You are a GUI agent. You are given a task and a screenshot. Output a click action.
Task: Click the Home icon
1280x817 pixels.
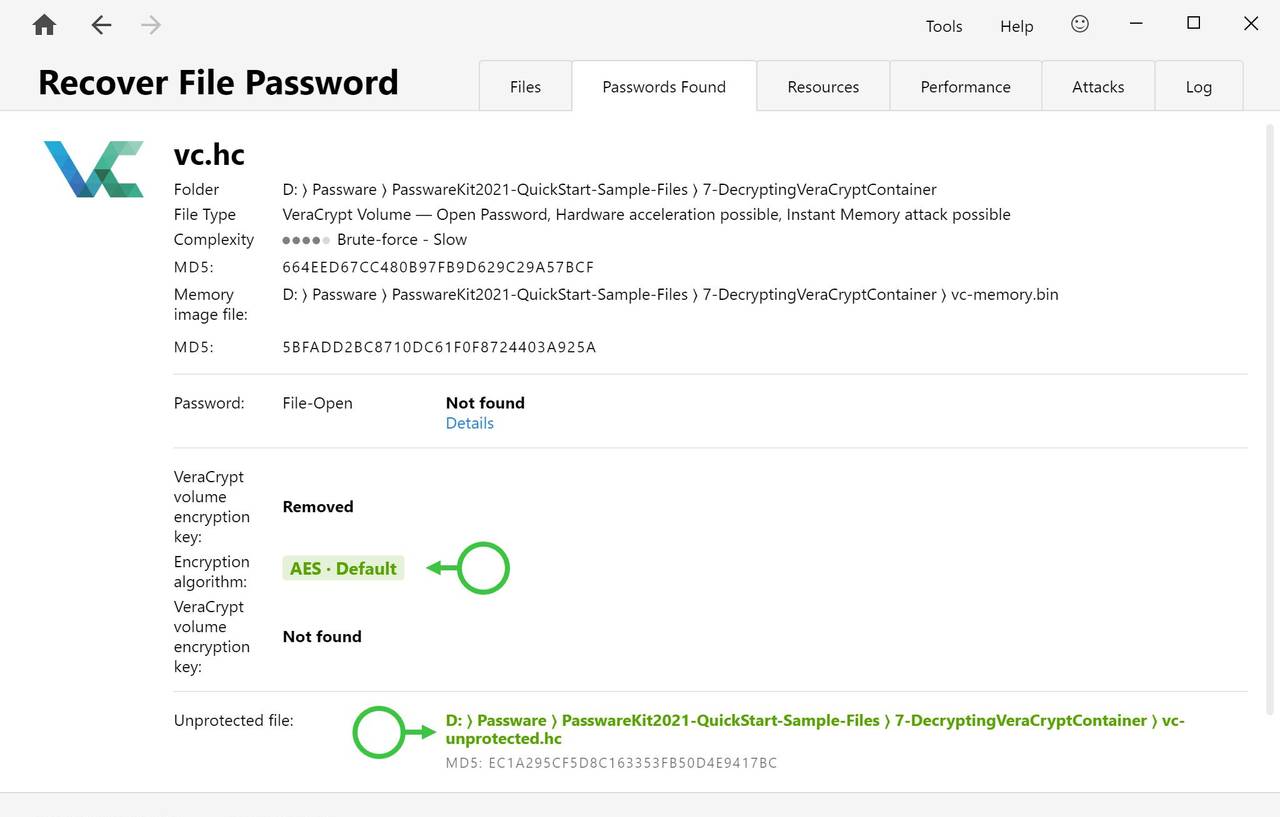pyautogui.click(x=42, y=24)
